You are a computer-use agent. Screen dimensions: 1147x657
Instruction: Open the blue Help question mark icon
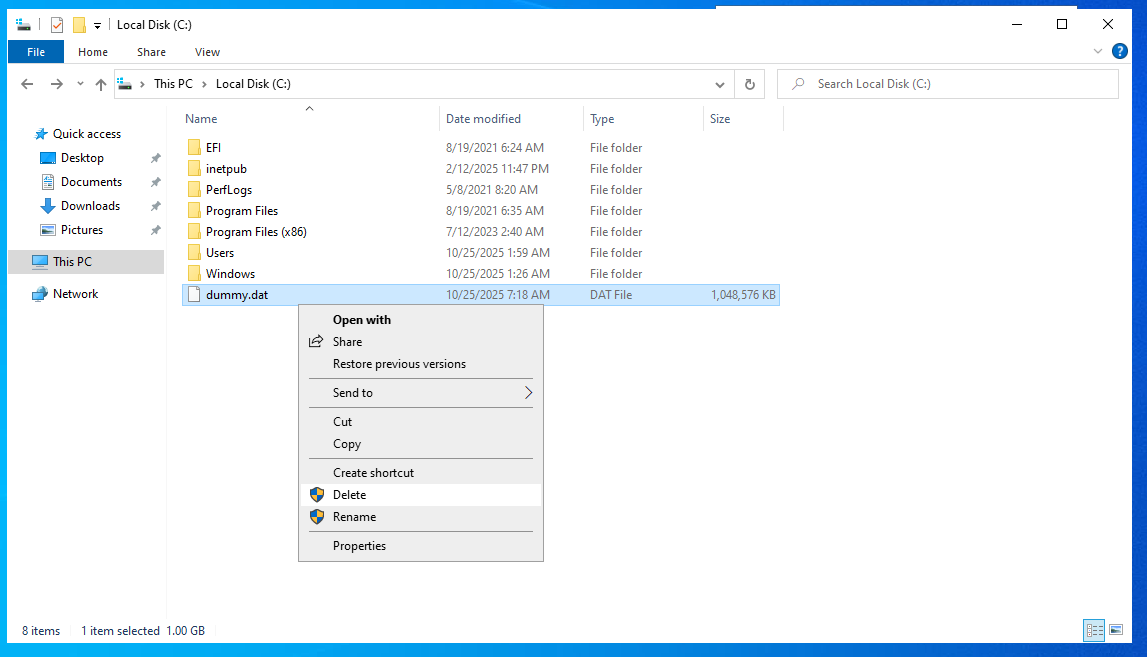pos(1119,51)
